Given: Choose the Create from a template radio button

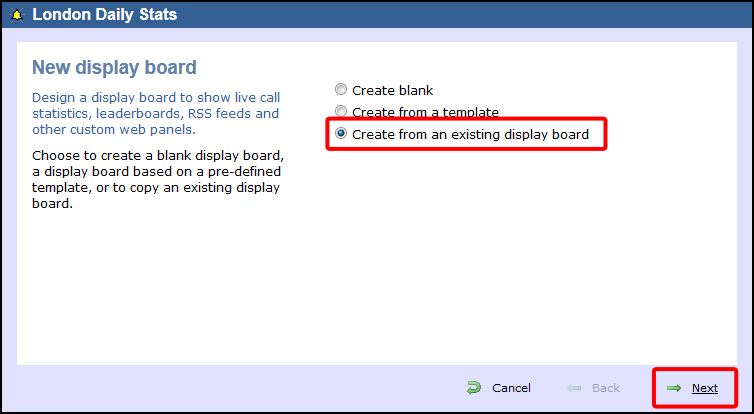Looking at the screenshot, I should pos(341,112).
